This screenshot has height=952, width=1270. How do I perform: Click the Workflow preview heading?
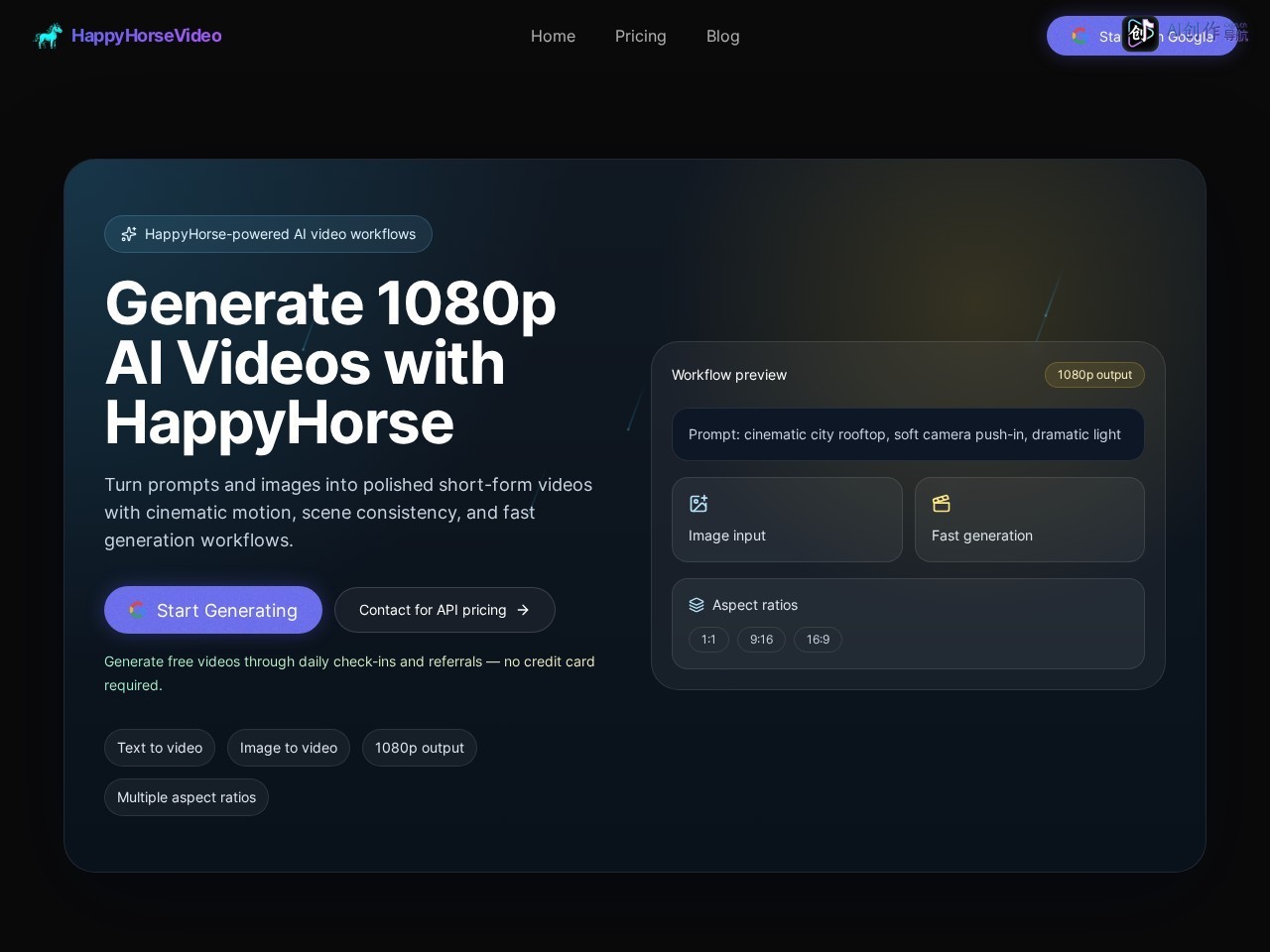[x=729, y=375]
